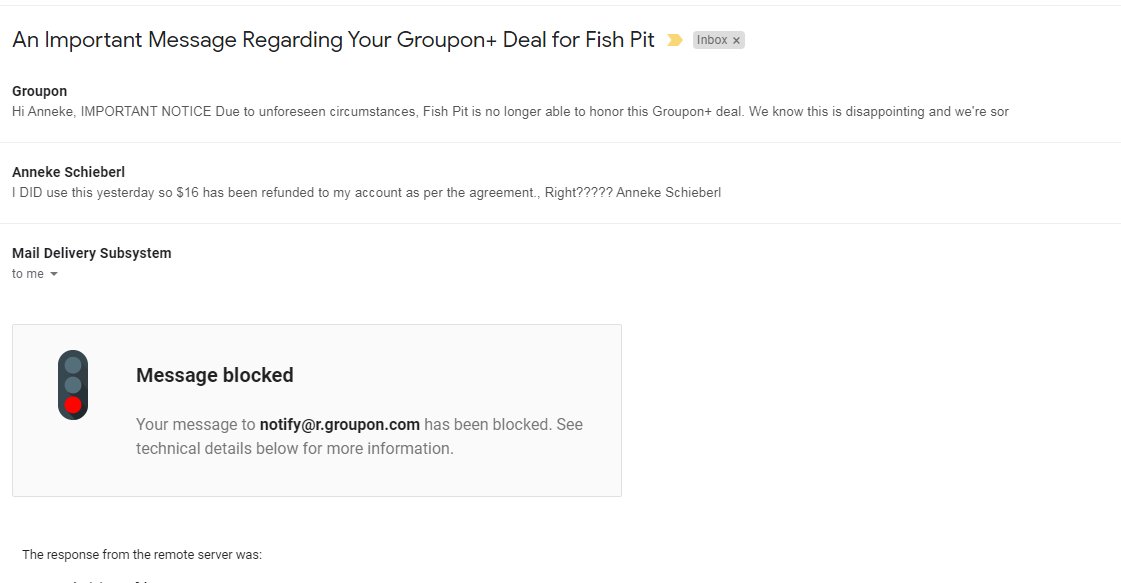Click the $16 refund reply preview text

pos(367,192)
